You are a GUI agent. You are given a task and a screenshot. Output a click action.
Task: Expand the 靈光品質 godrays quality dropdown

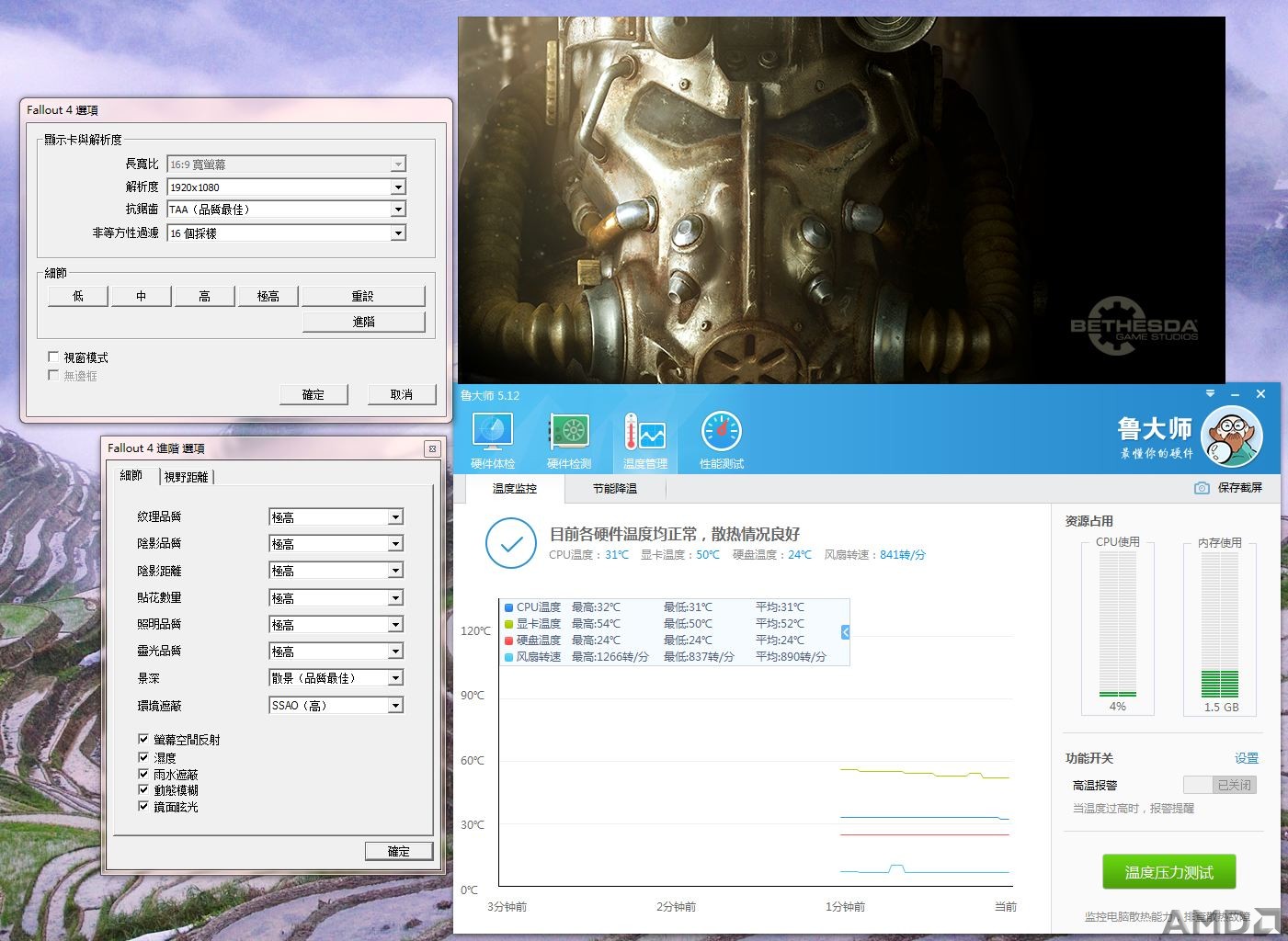[336, 652]
